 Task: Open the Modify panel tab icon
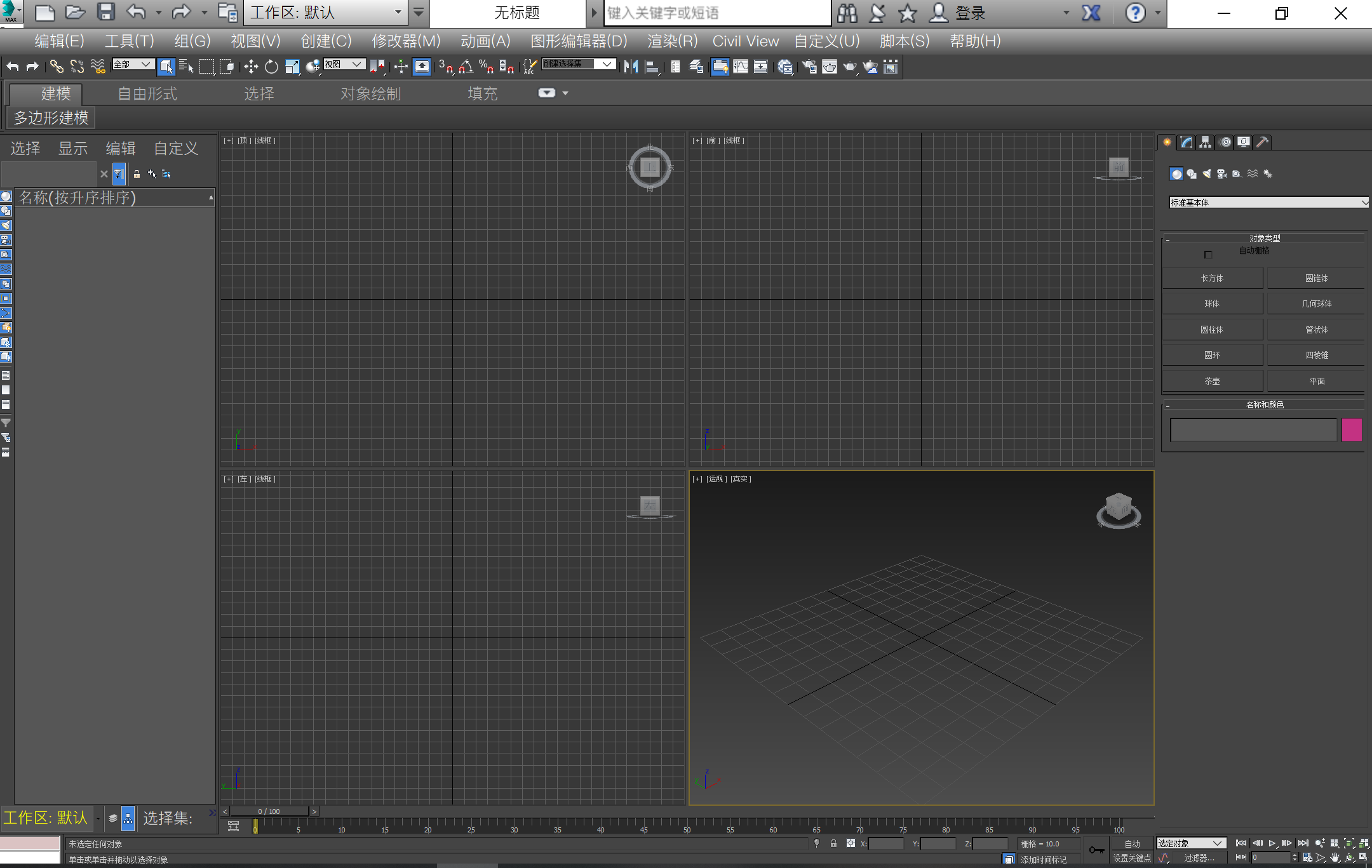coord(1186,142)
